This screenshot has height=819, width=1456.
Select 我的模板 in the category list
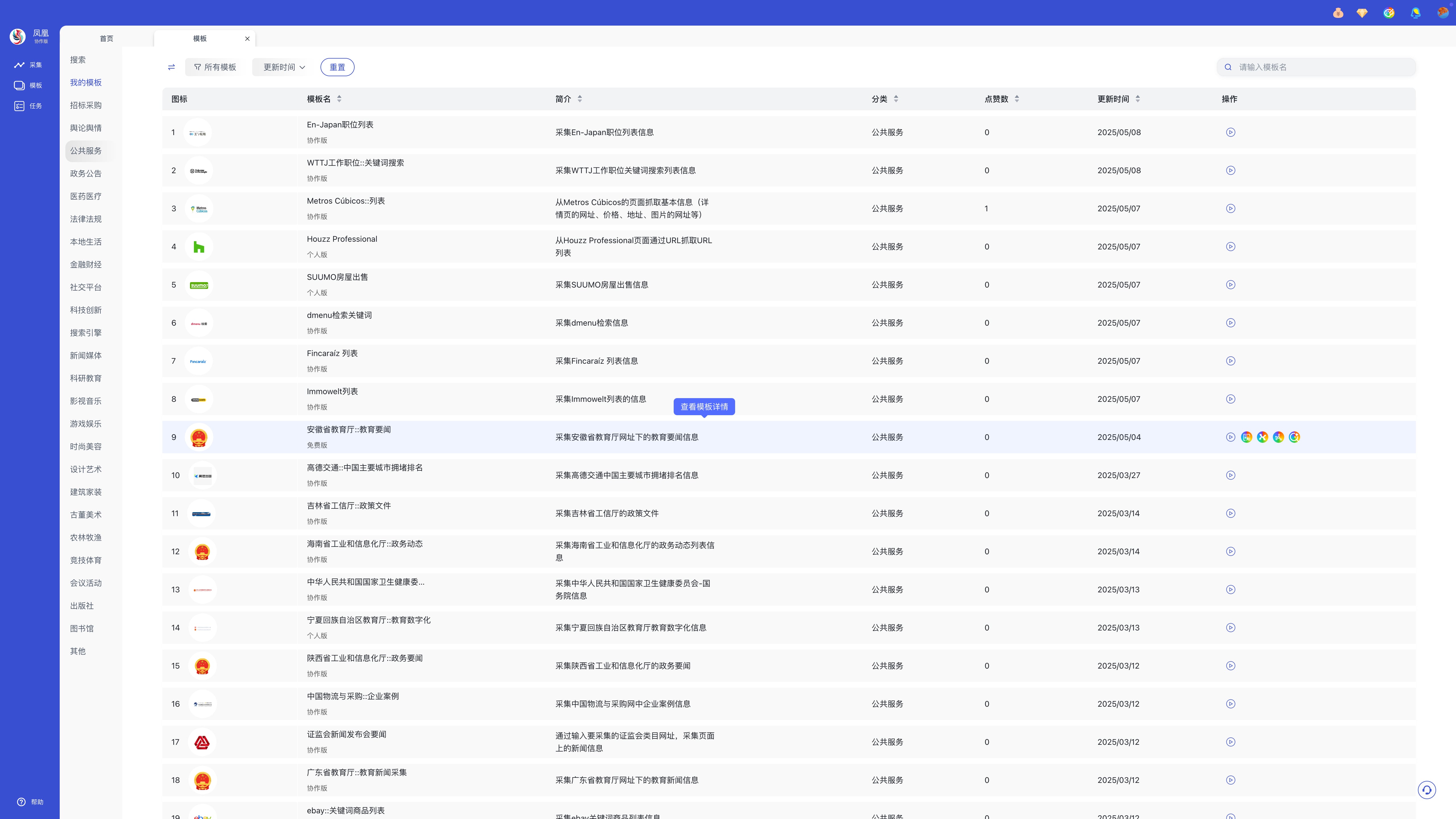point(86,82)
